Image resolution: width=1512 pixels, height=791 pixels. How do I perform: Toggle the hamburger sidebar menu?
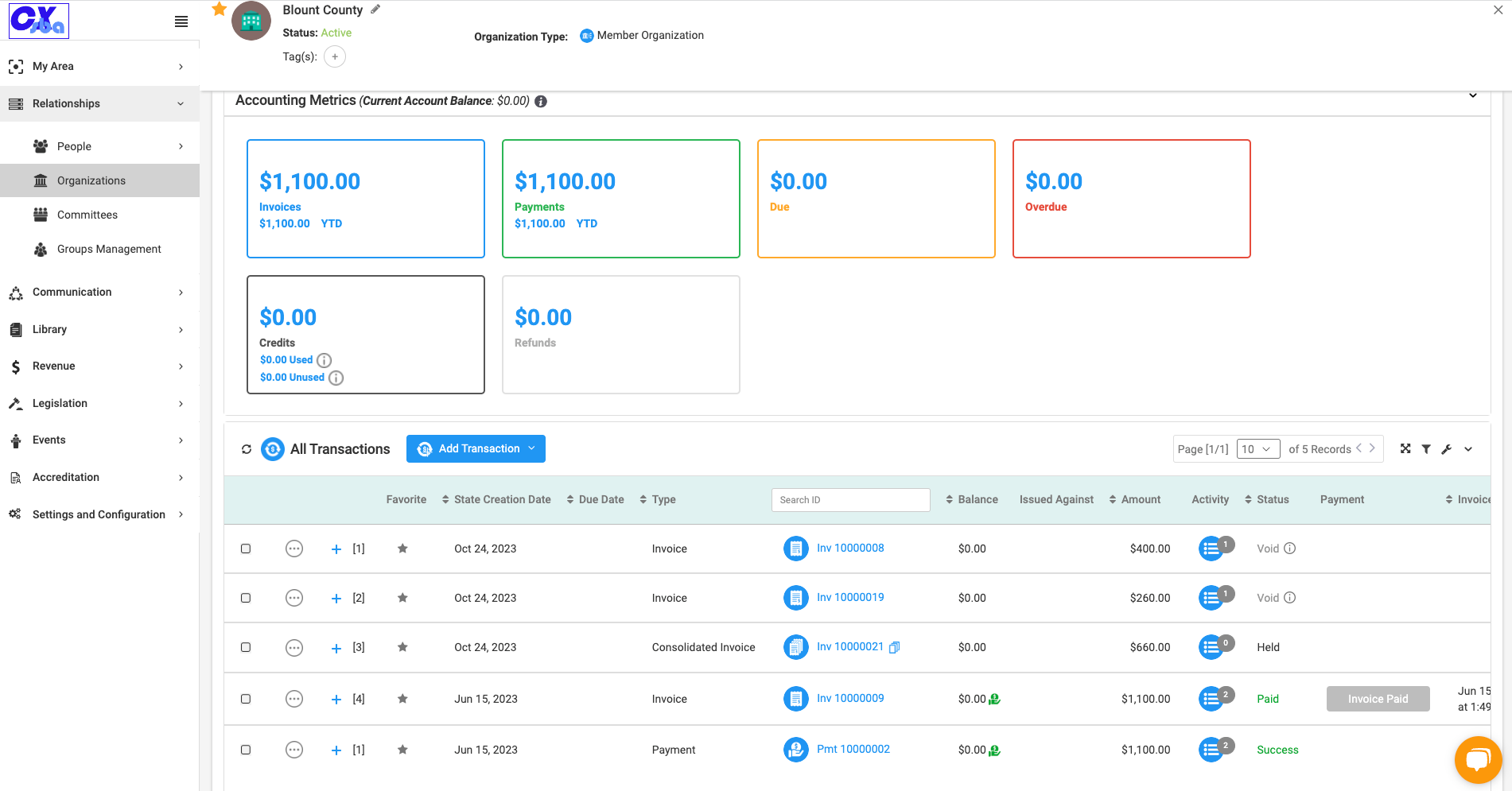tap(181, 21)
